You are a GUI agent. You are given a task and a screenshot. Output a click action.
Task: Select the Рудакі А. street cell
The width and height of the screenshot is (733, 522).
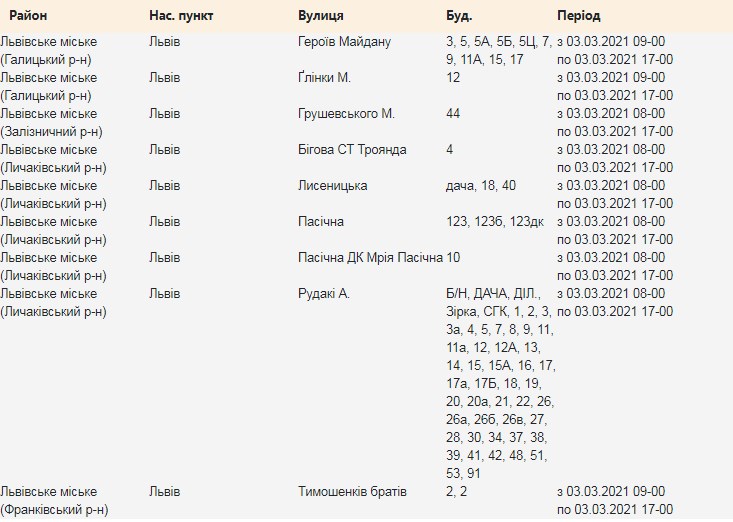click(324, 293)
